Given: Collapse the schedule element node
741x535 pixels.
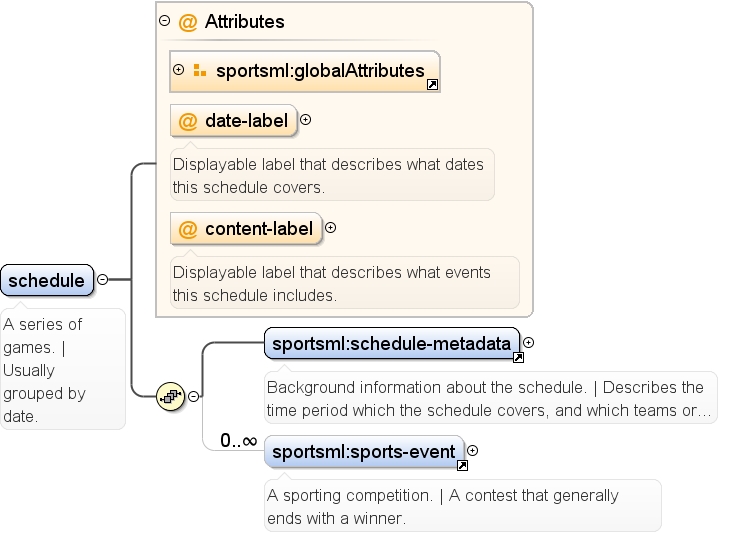Looking at the screenshot, I should (103, 279).
